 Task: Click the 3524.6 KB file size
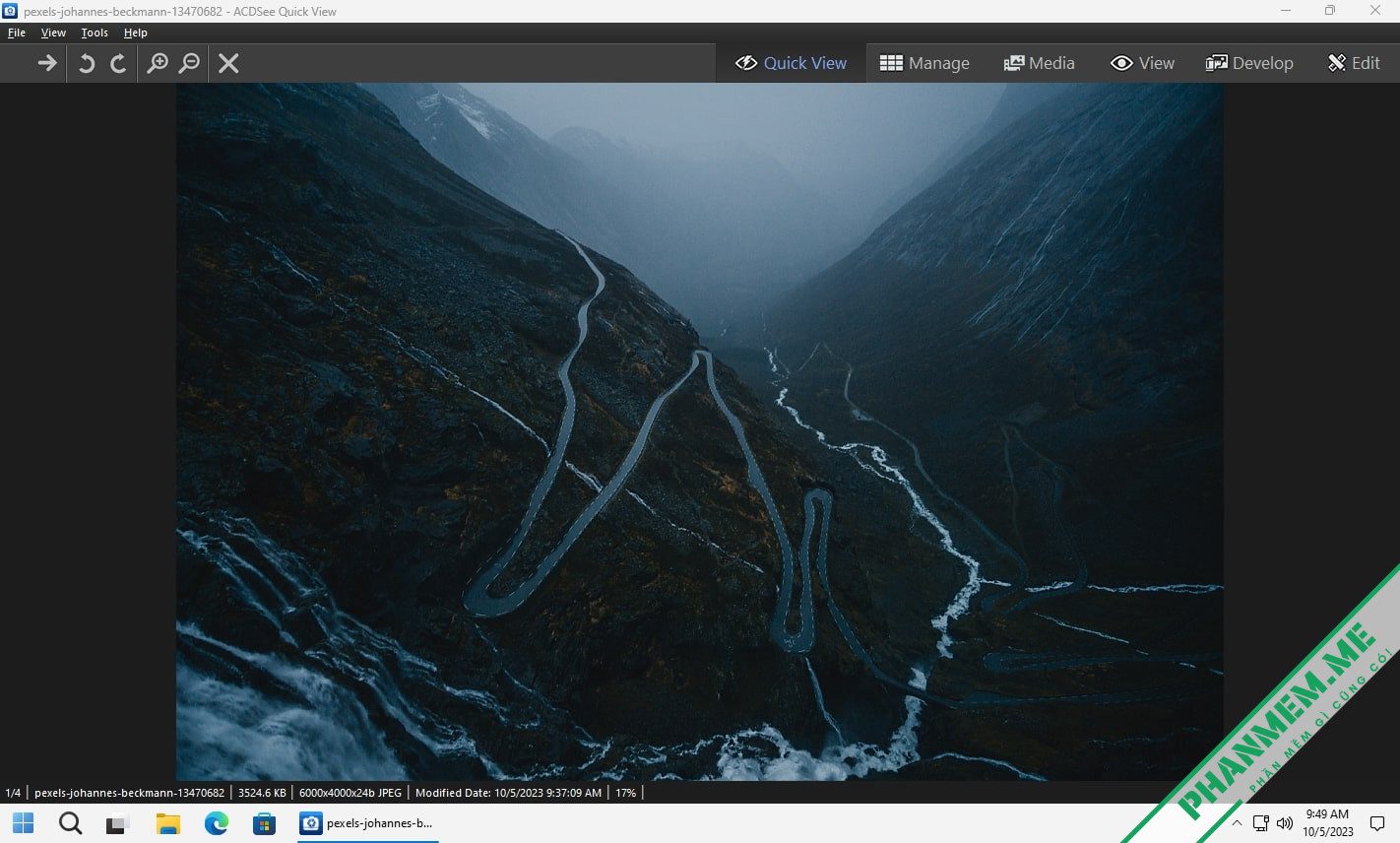pyautogui.click(x=262, y=793)
